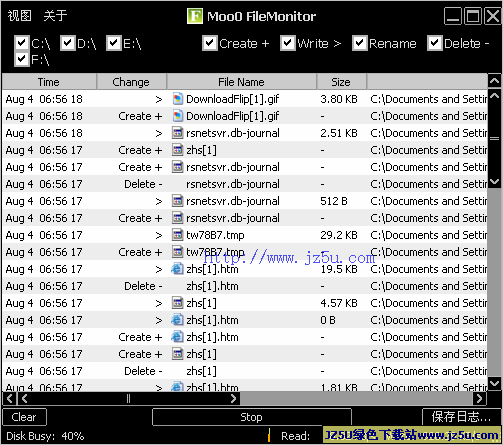
Task: Minimize the FileMonitor window
Action: coord(453,16)
